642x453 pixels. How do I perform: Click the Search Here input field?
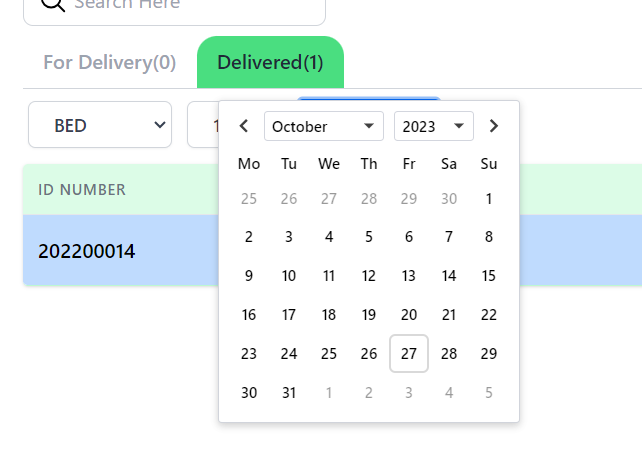click(190, 6)
